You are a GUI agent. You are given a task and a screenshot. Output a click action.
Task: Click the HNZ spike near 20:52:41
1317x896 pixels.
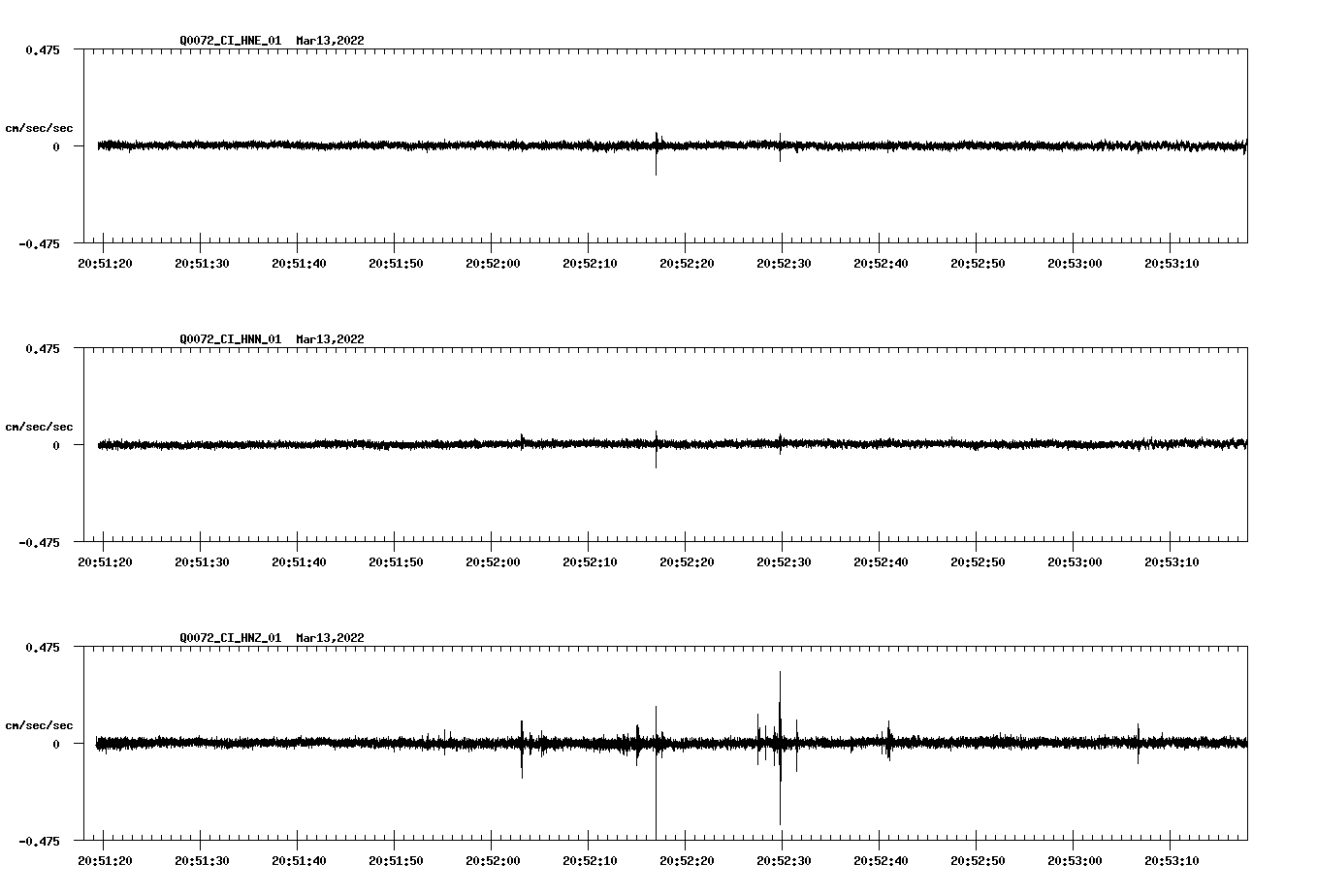[x=888, y=741]
